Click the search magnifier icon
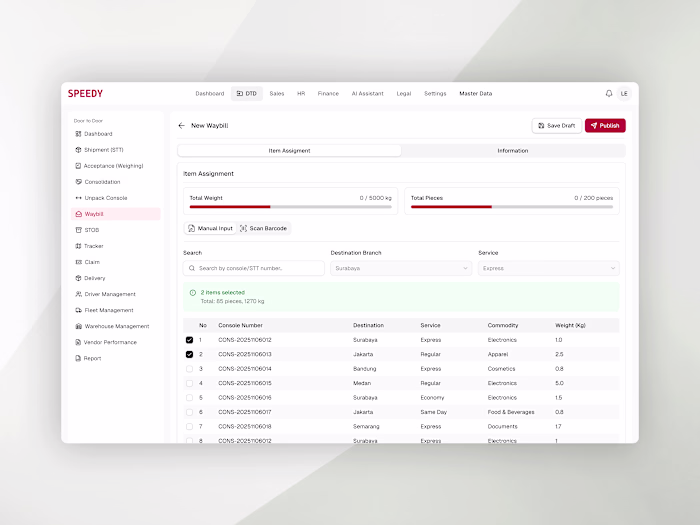 point(192,268)
